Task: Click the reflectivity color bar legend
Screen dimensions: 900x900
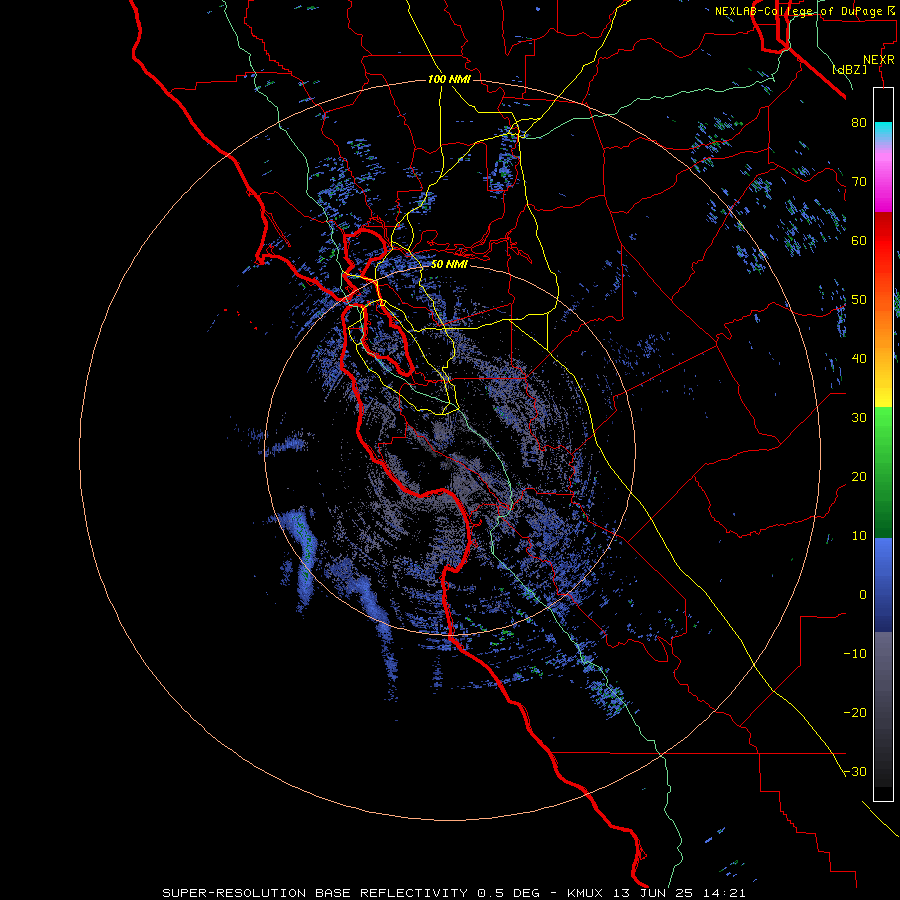Action: [x=883, y=444]
